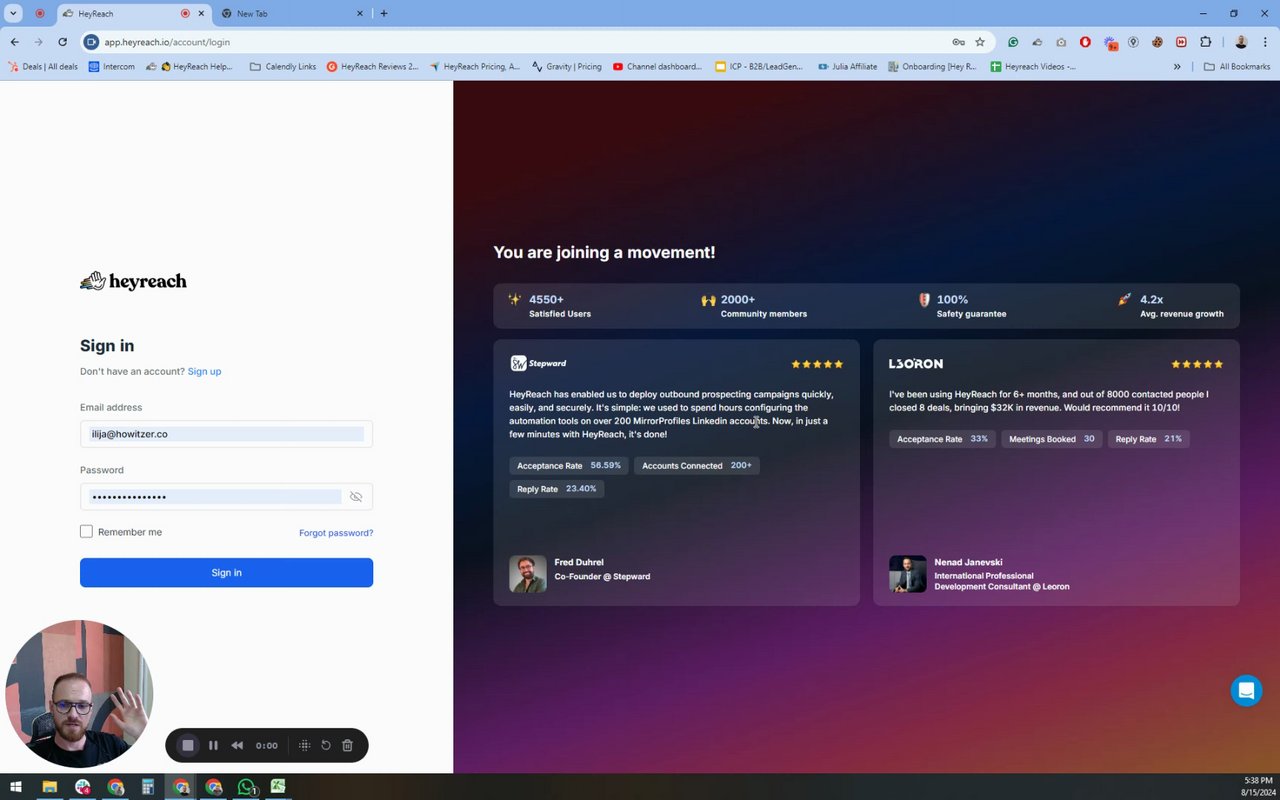Click the address bar URL

pos(167,42)
